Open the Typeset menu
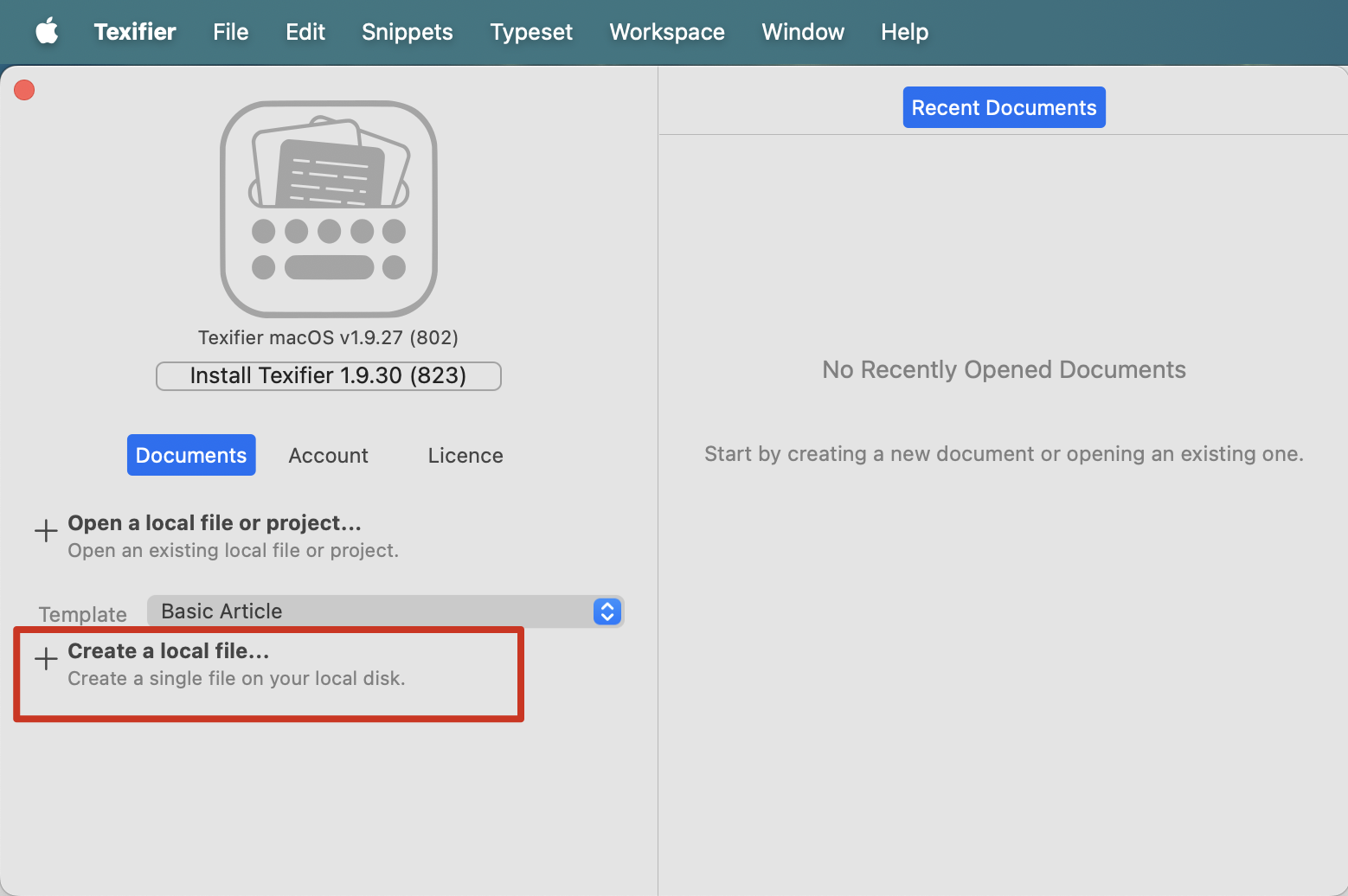 [x=531, y=32]
